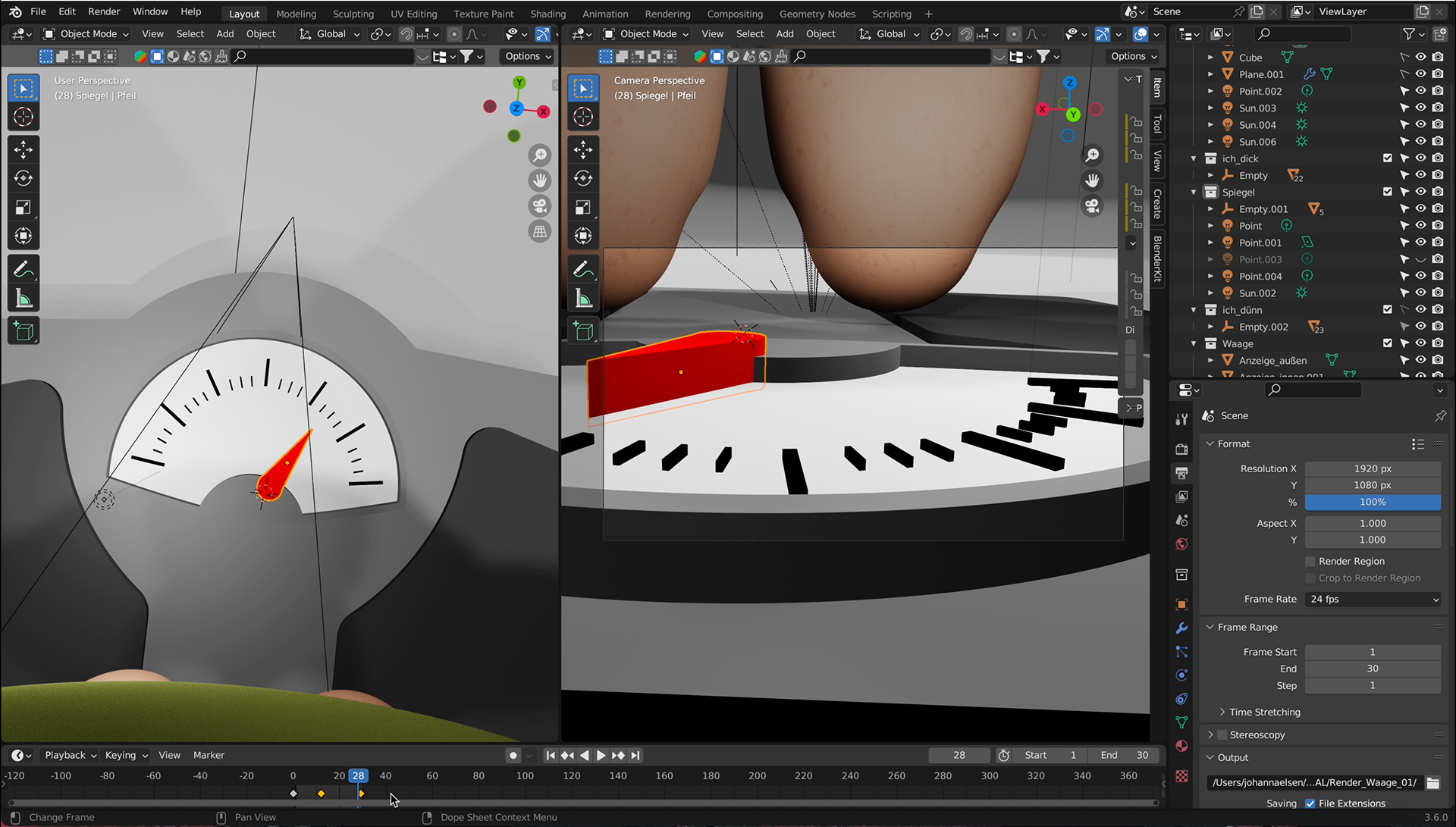The width and height of the screenshot is (1456, 827).
Task: Switch to the Shading workspace tab
Action: (548, 14)
